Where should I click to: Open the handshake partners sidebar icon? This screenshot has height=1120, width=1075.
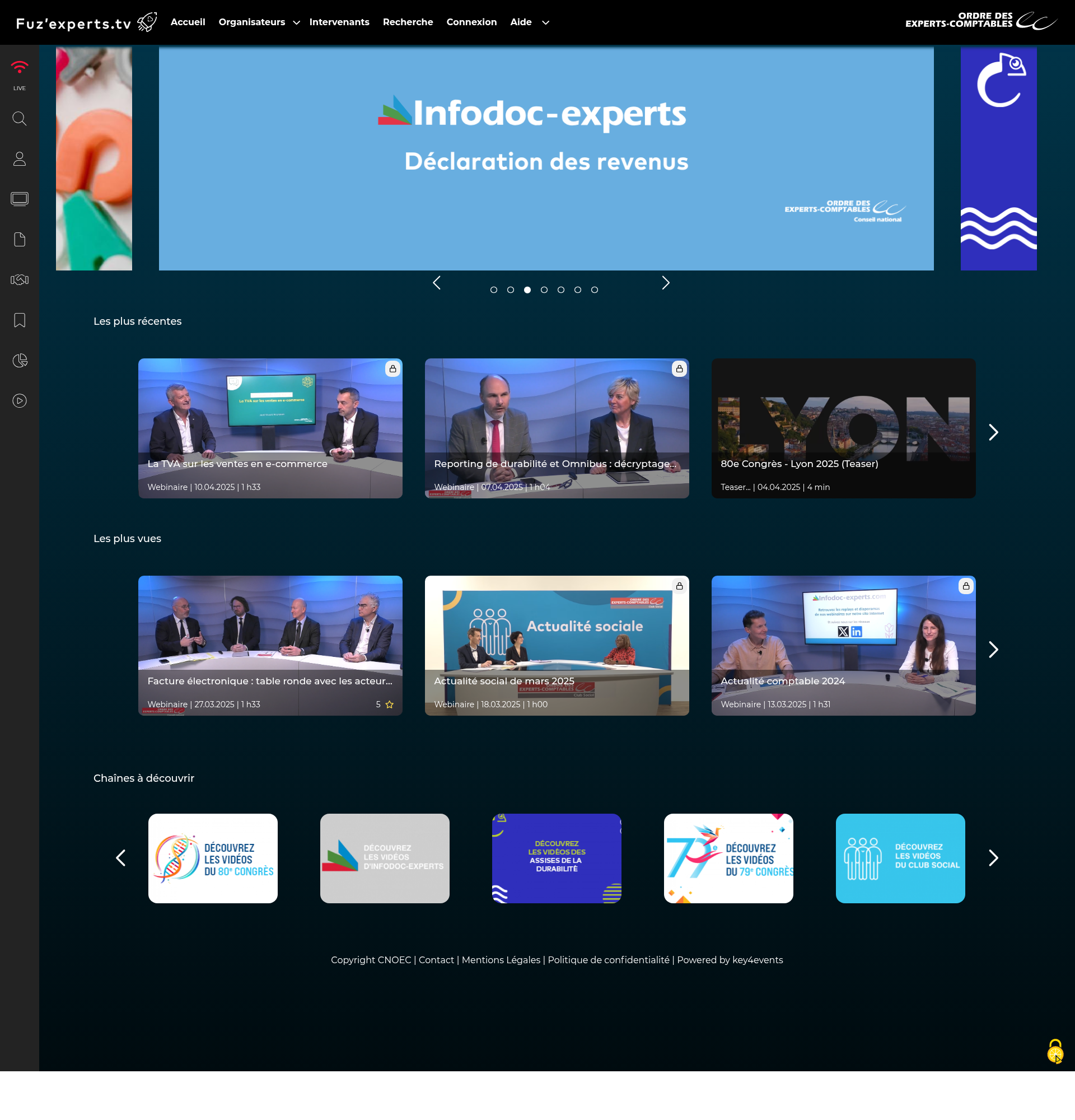click(x=20, y=280)
